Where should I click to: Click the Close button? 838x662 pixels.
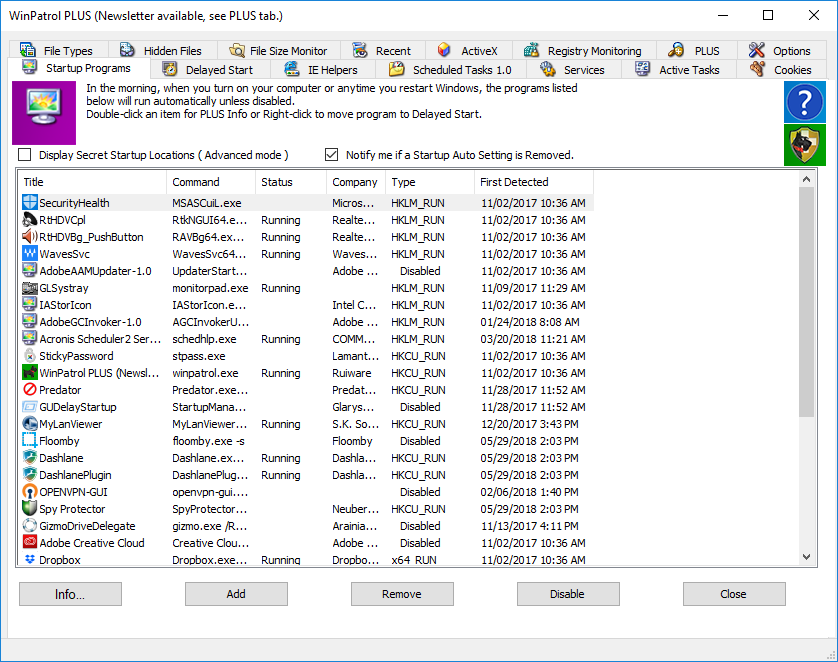734,594
